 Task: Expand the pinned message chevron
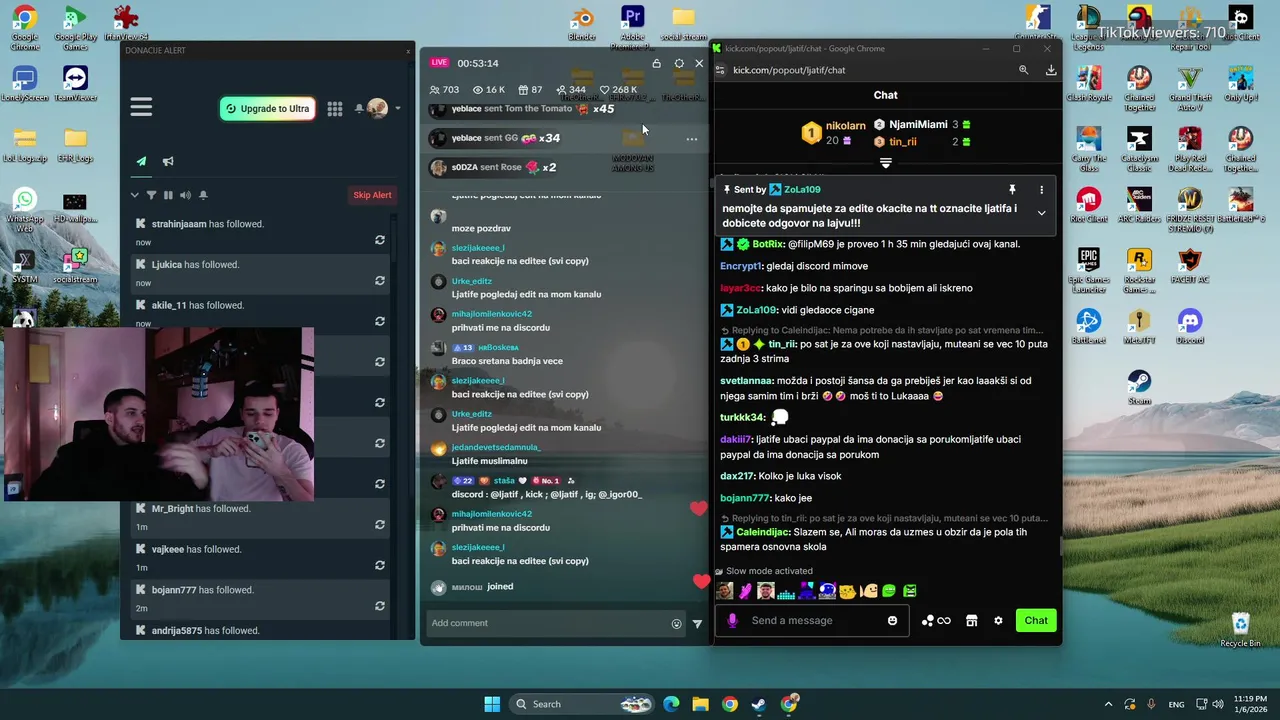coord(1041,213)
